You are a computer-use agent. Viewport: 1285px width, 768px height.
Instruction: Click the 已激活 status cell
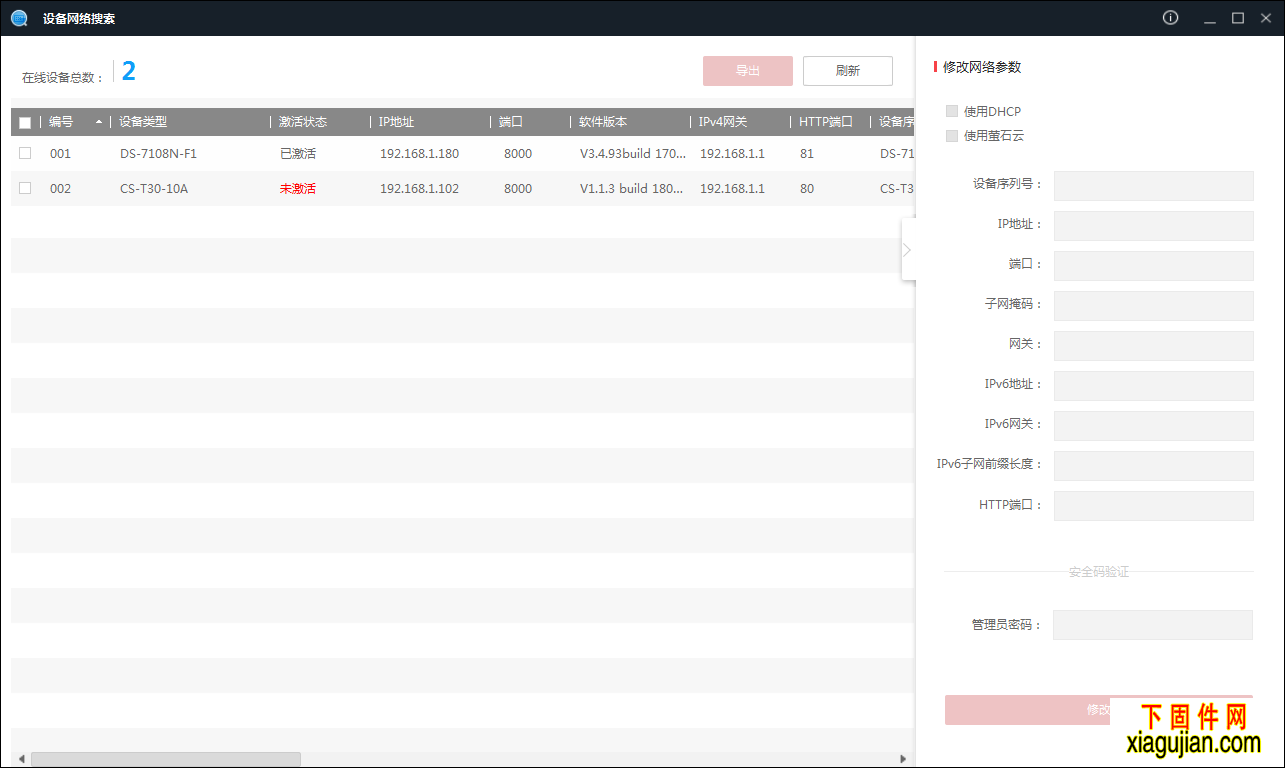point(298,154)
